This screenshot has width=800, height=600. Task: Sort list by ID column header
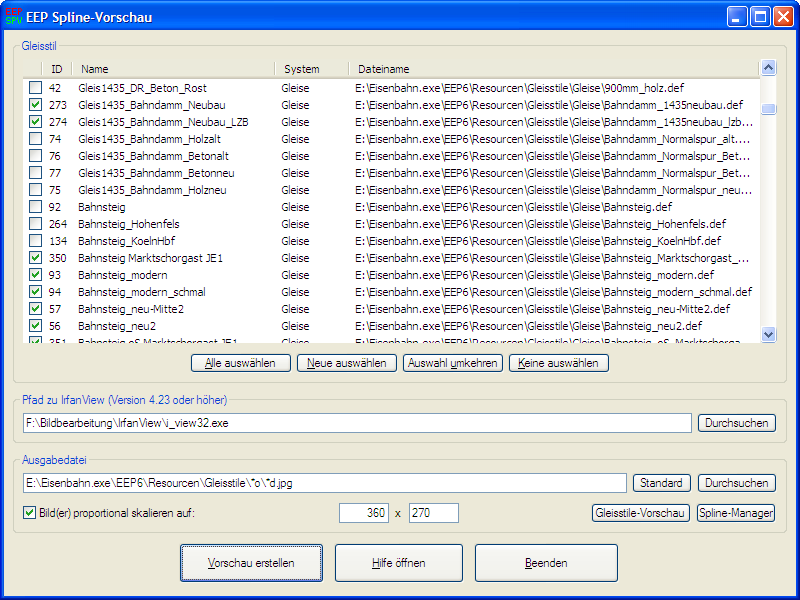[x=56, y=69]
